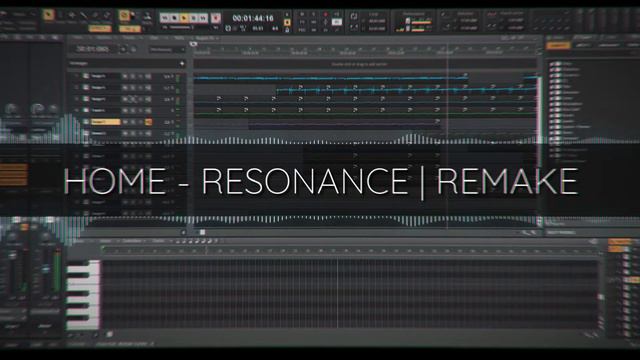Solo the topmost track in the track list
This screenshot has width=640, height=360.
(133, 76)
